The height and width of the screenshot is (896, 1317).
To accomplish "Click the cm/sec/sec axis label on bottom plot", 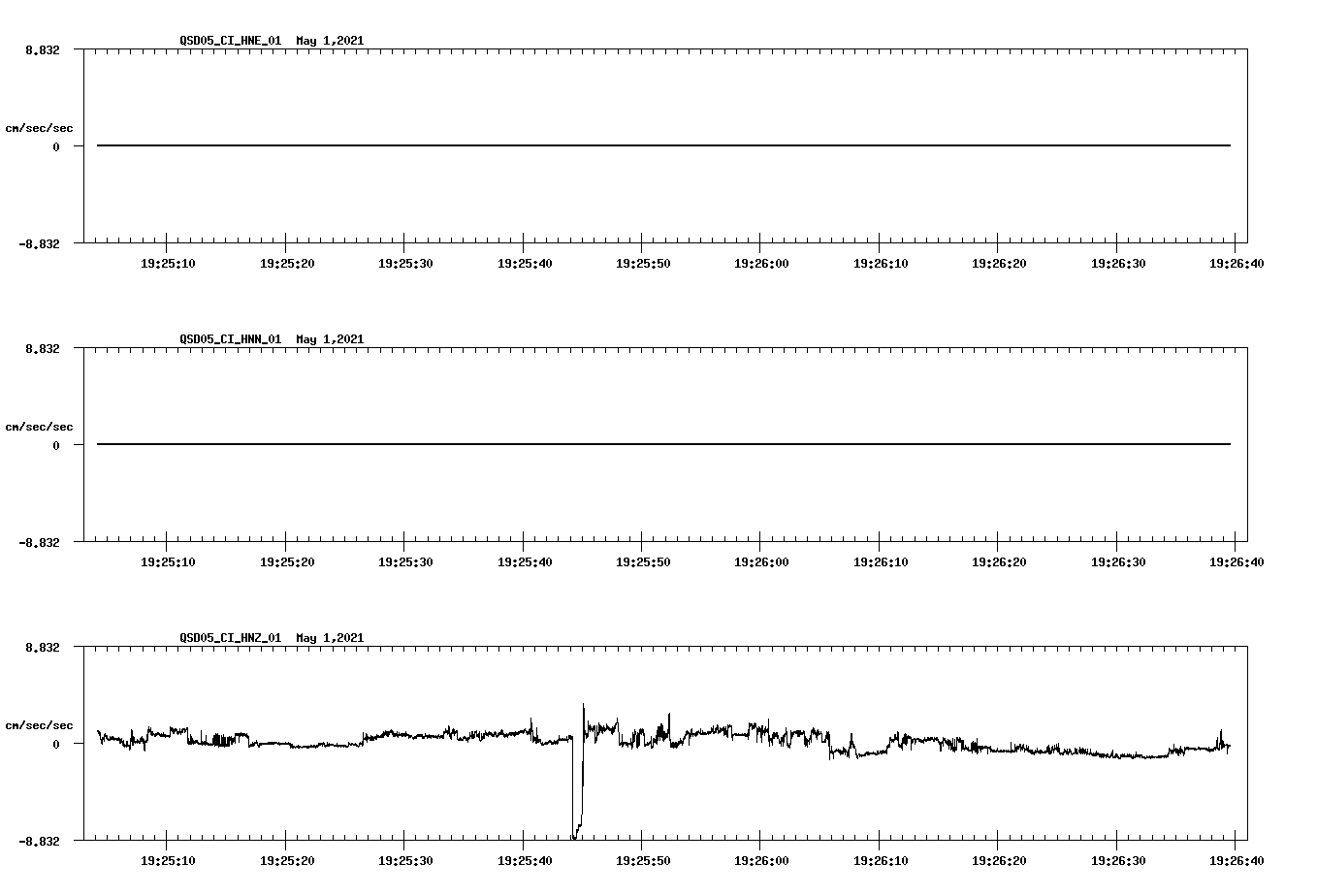I will point(39,723).
